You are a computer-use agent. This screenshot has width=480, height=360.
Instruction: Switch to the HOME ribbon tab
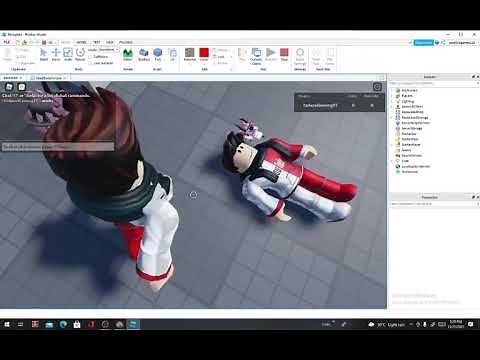(x=65, y=42)
